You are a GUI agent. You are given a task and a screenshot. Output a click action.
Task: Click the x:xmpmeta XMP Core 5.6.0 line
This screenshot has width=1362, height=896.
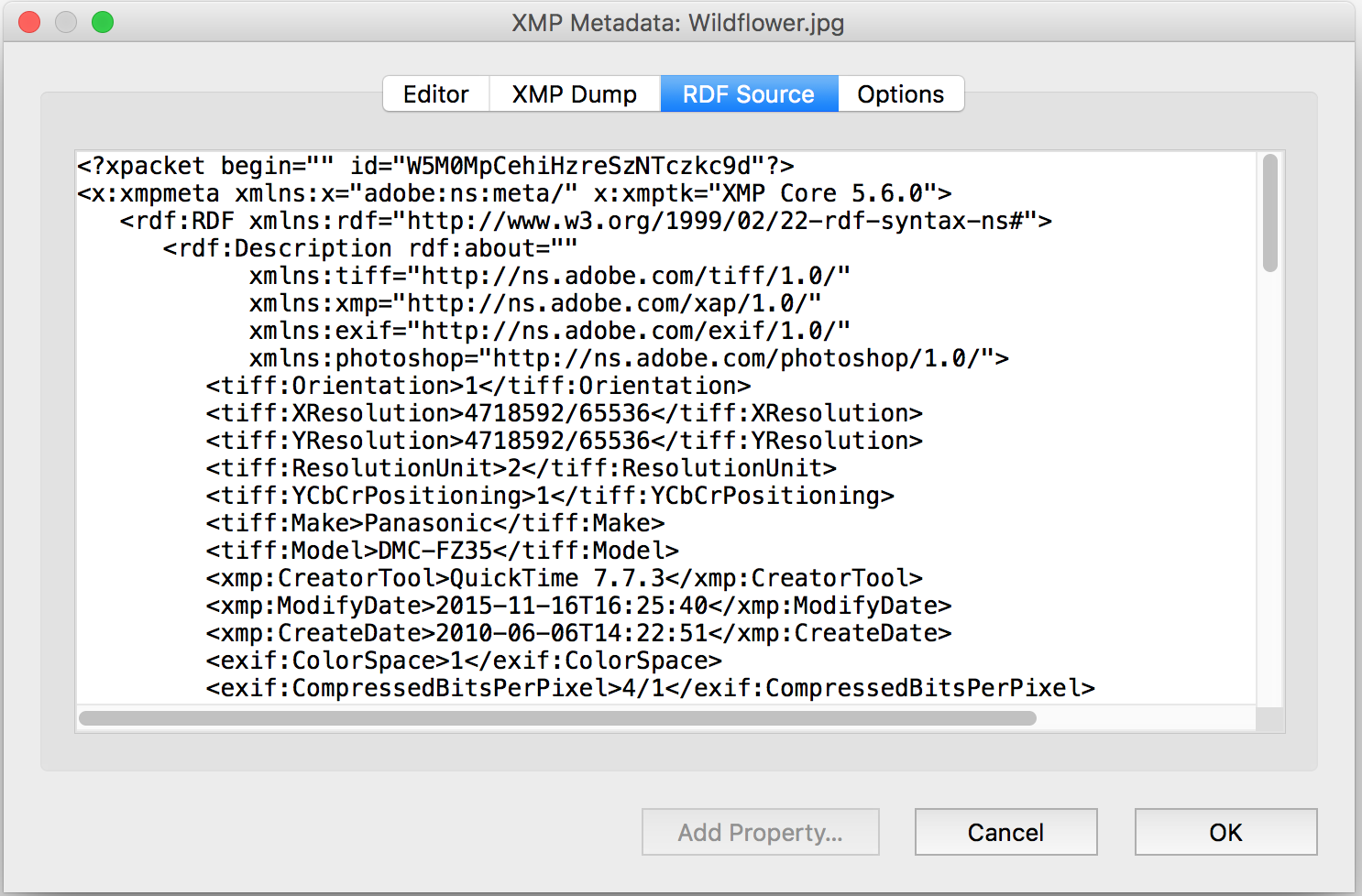(x=514, y=193)
